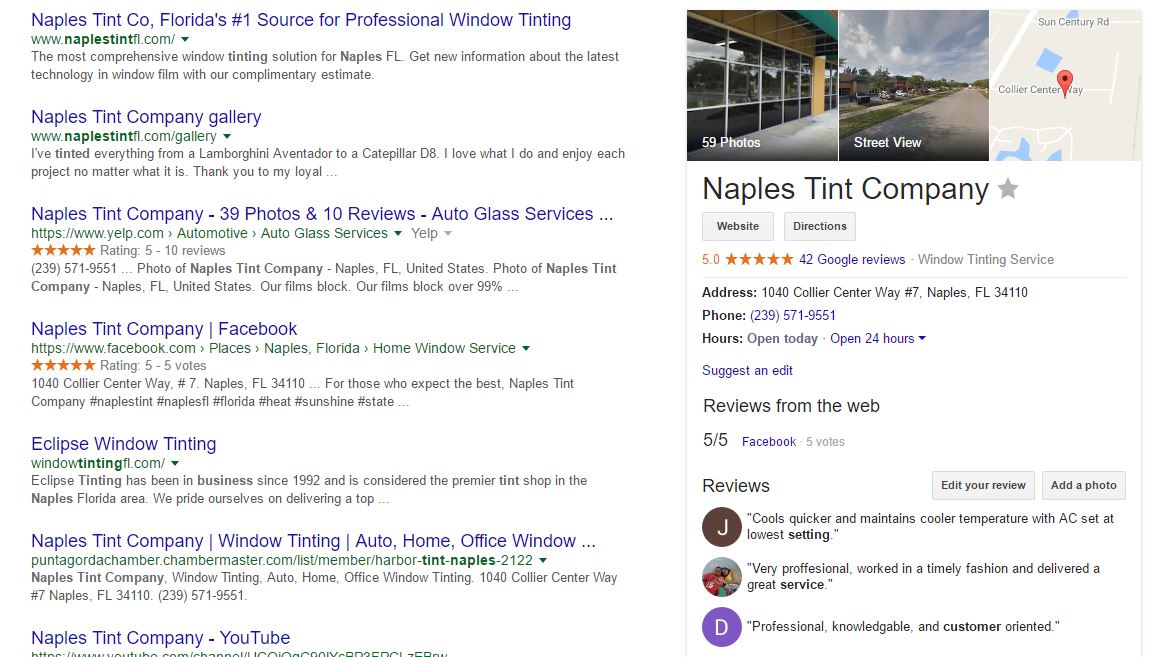Screen dimensions: 1168x657
Task: Open the 42 Google reviews link
Action: 852,260
